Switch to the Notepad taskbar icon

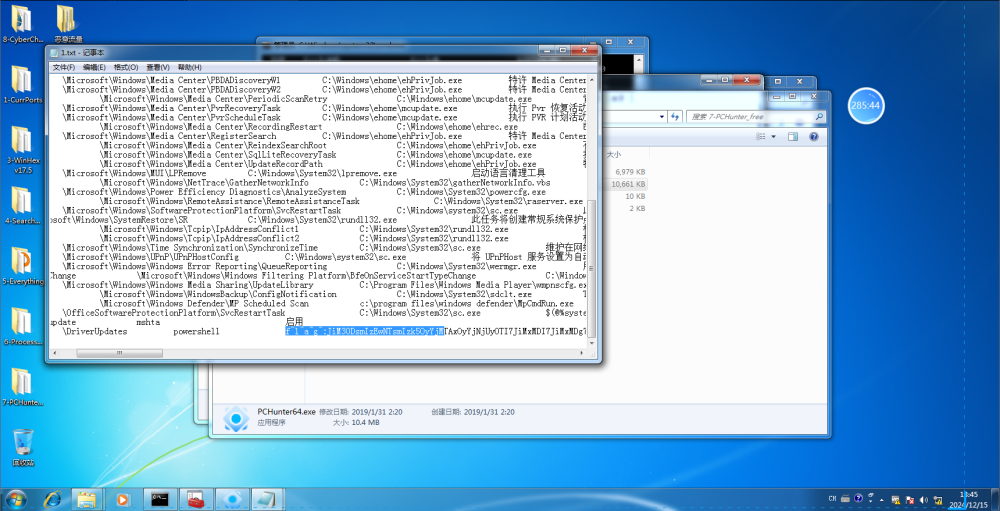click(266, 498)
